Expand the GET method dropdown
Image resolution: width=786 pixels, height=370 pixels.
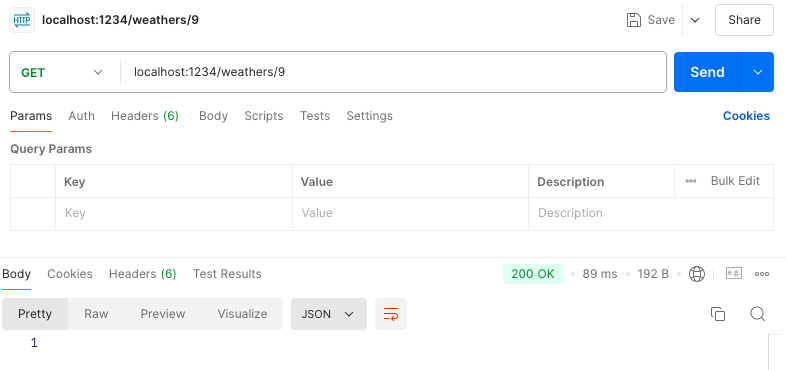click(62, 72)
